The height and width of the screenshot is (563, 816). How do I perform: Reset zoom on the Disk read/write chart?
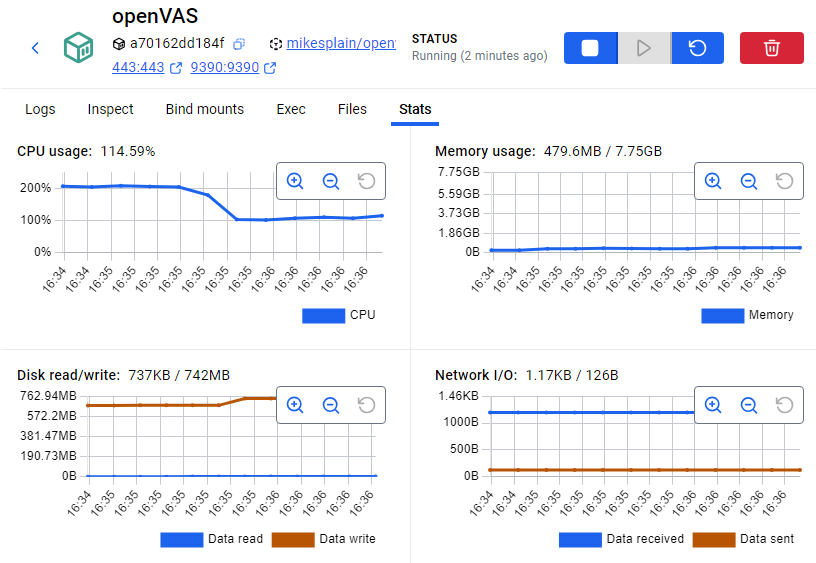[367, 405]
